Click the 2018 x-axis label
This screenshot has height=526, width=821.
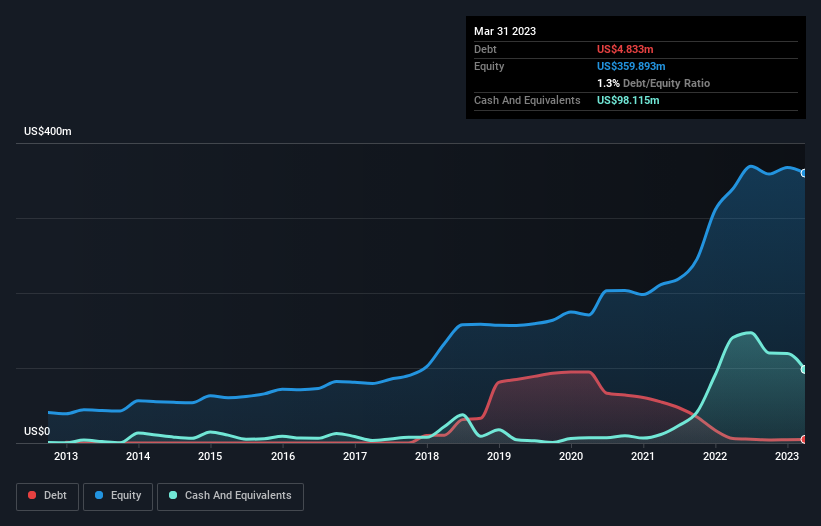(427, 456)
